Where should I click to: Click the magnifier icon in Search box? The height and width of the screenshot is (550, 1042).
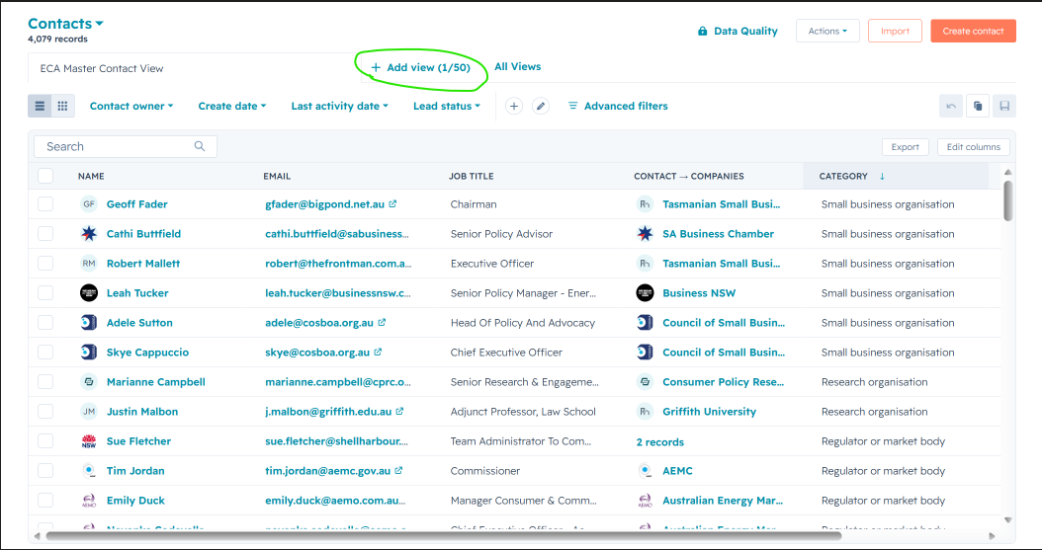pyautogui.click(x=199, y=146)
